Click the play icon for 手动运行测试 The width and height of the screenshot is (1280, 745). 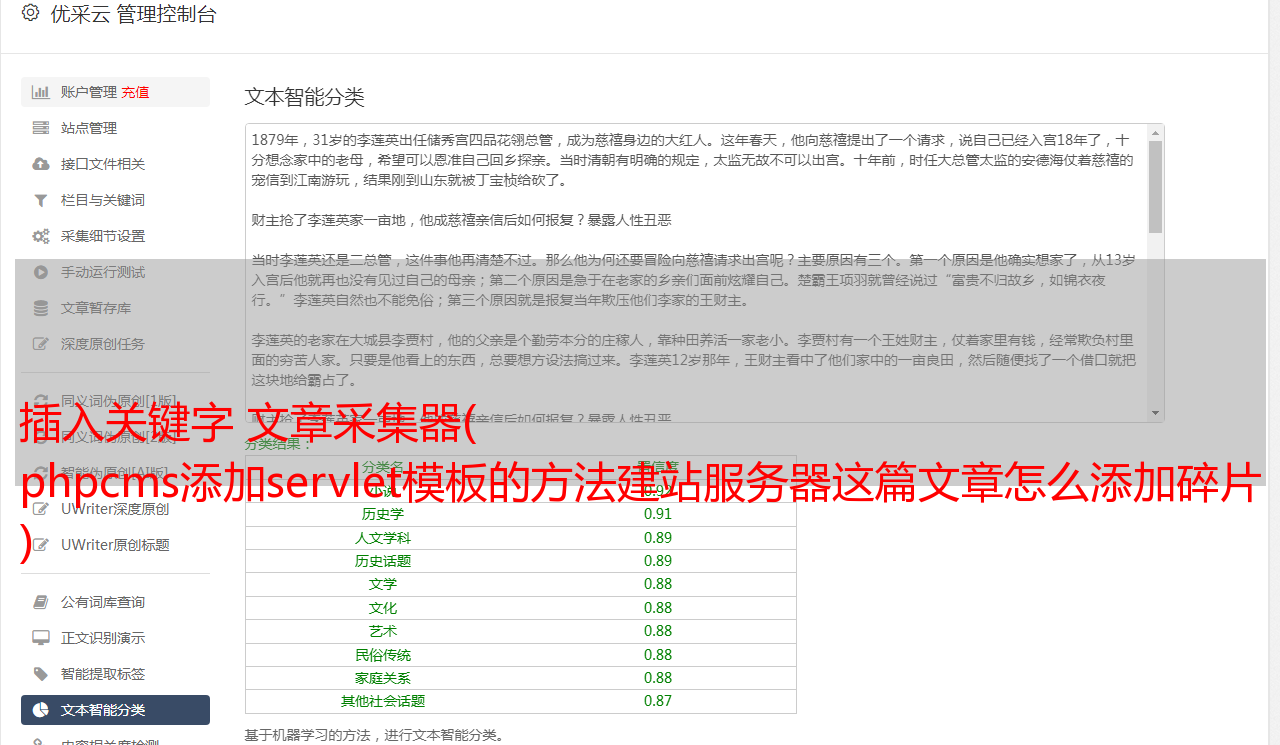[41, 272]
